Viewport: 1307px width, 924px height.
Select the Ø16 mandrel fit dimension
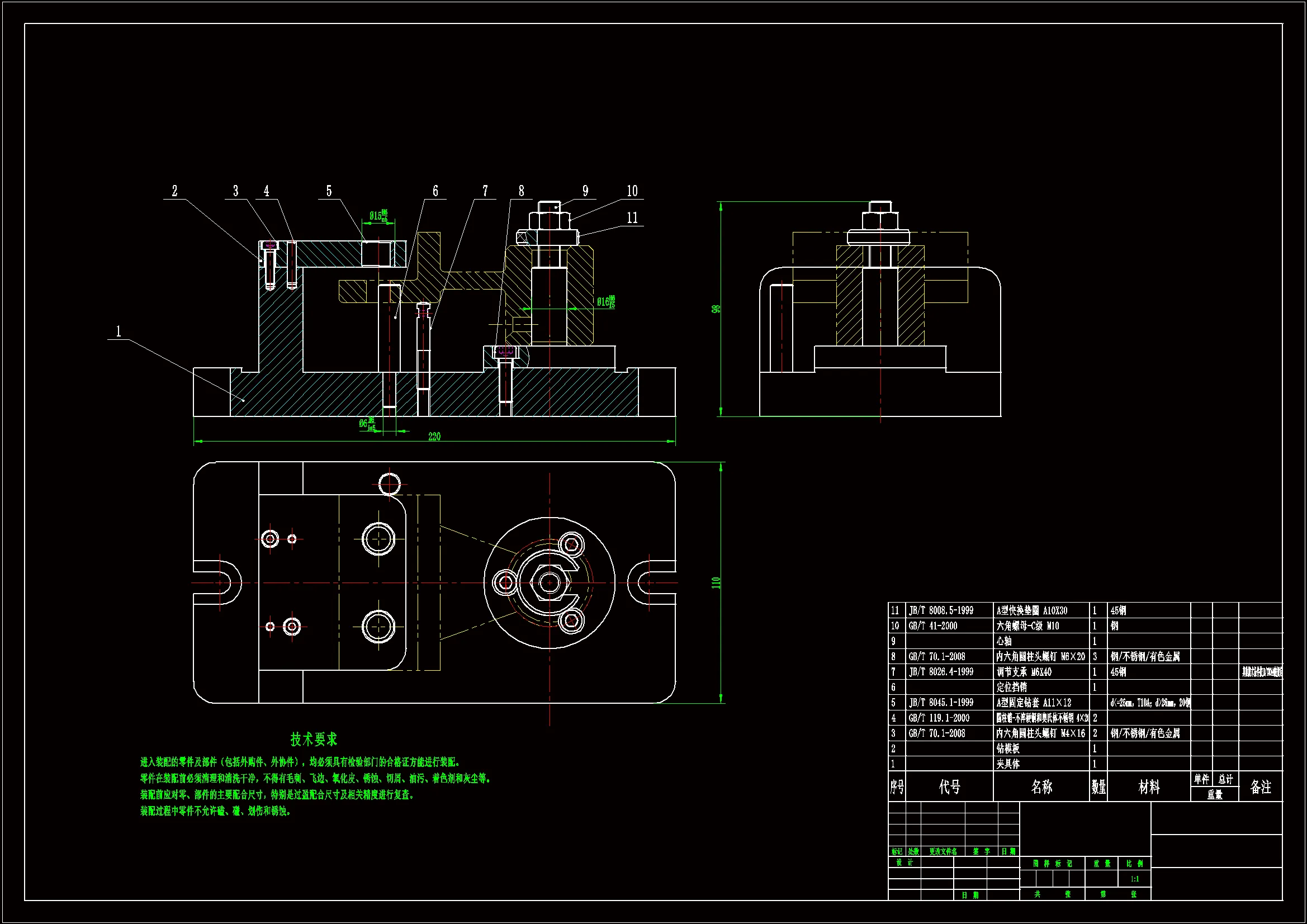click(x=605, y=302)
